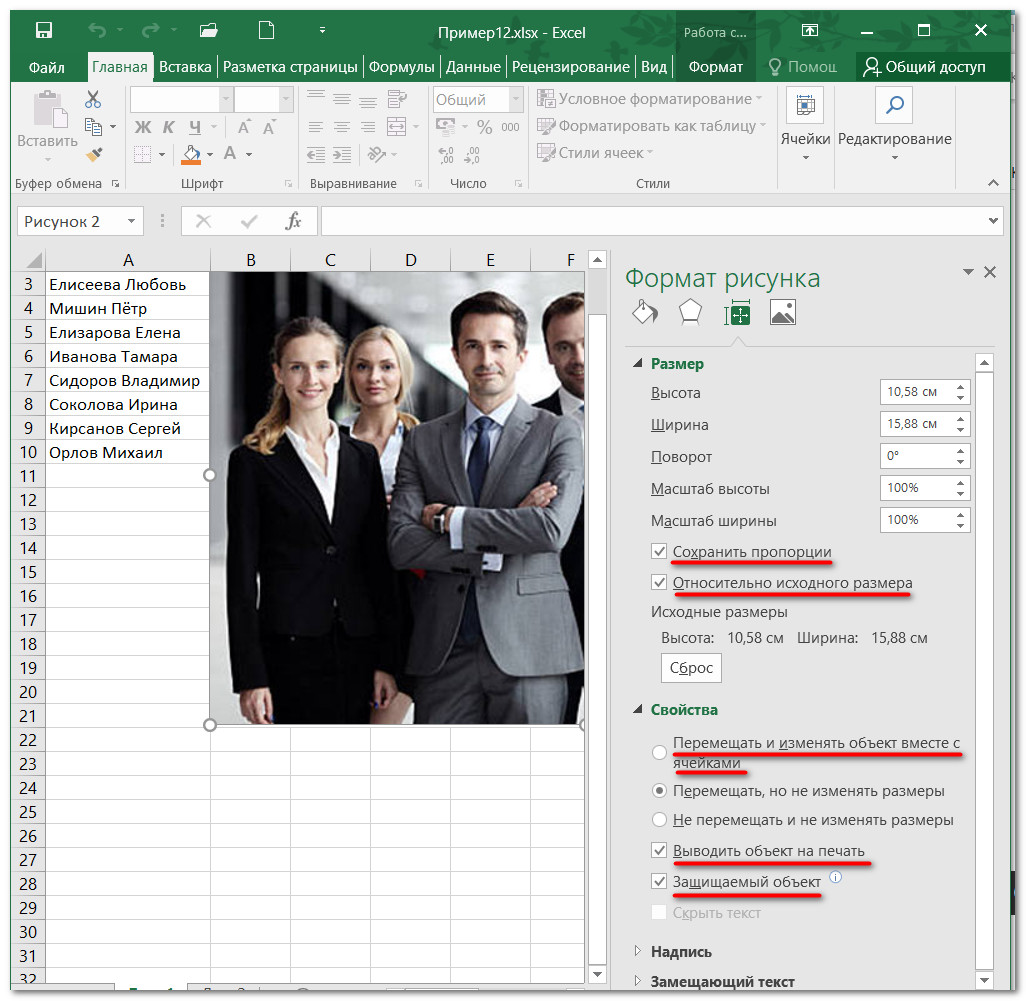Uncheck the Сохранить пропорции checkbox
1026x1001 pixels.
659,552
